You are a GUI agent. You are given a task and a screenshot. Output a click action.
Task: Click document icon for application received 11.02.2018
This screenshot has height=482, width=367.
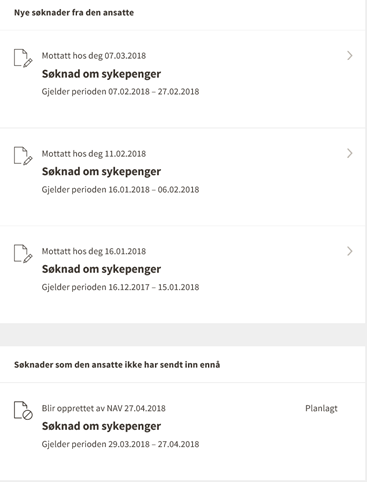point(23,156)
